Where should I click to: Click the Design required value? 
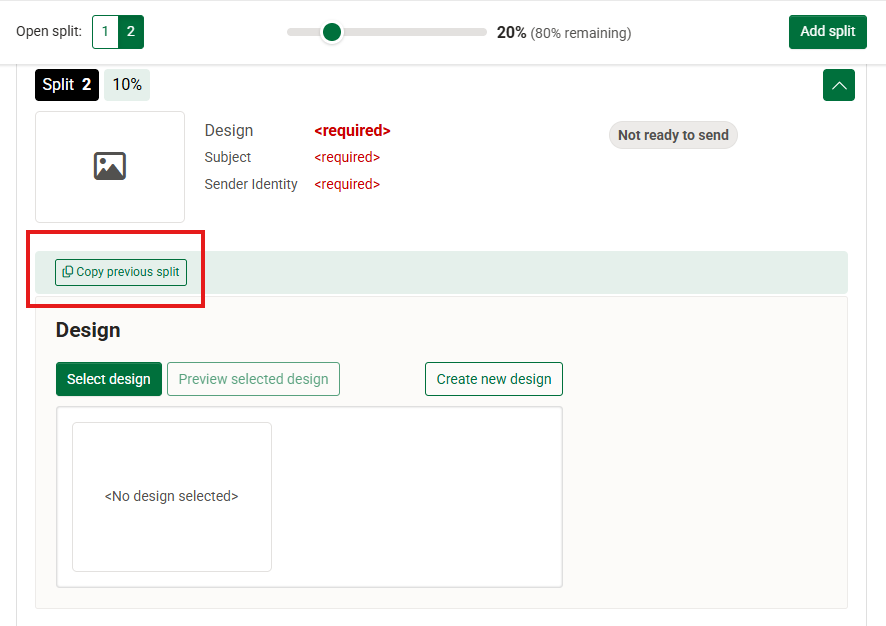(x=353, y=131)
